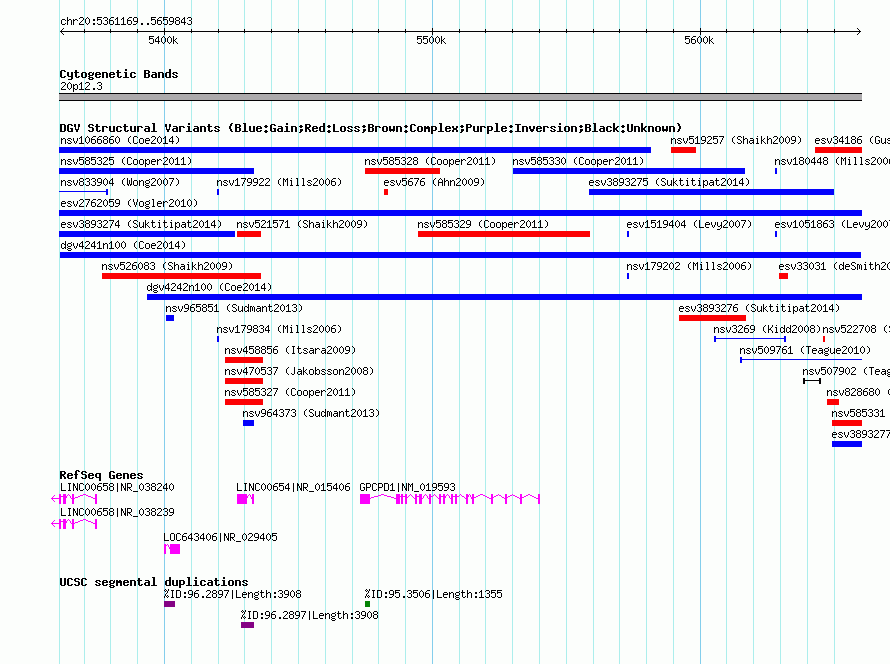Click the 5400k ruler tick label
Image resolution: width=890 pixels, height=664 pixels.
point(163,40)
